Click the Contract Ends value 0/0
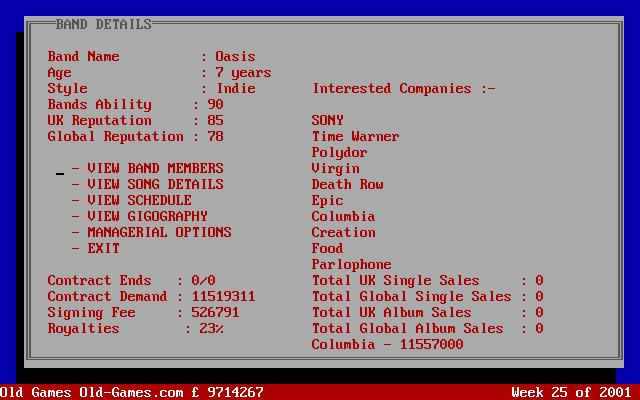The width and height of the screenshot is (640, 400). pos(203,280)
